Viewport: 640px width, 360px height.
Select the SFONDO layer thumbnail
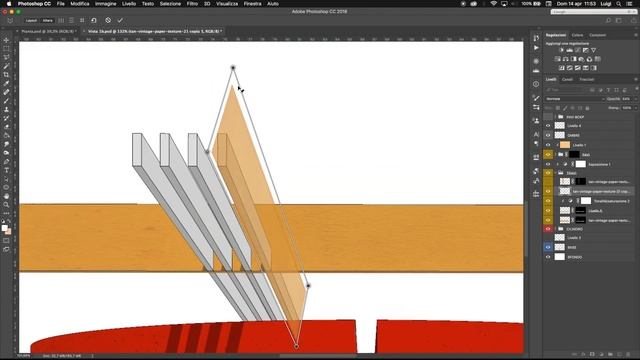point(560,257)
